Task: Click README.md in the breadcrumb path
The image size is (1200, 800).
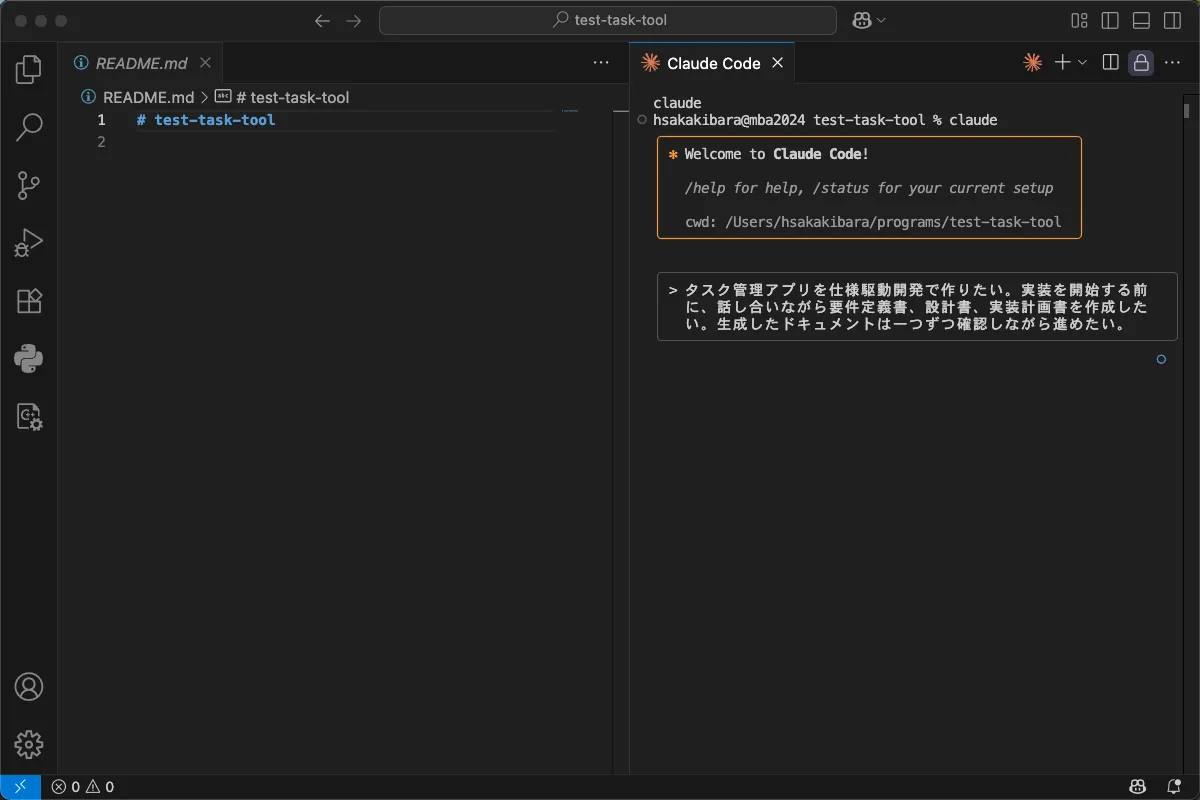Action: pos(148,97)
